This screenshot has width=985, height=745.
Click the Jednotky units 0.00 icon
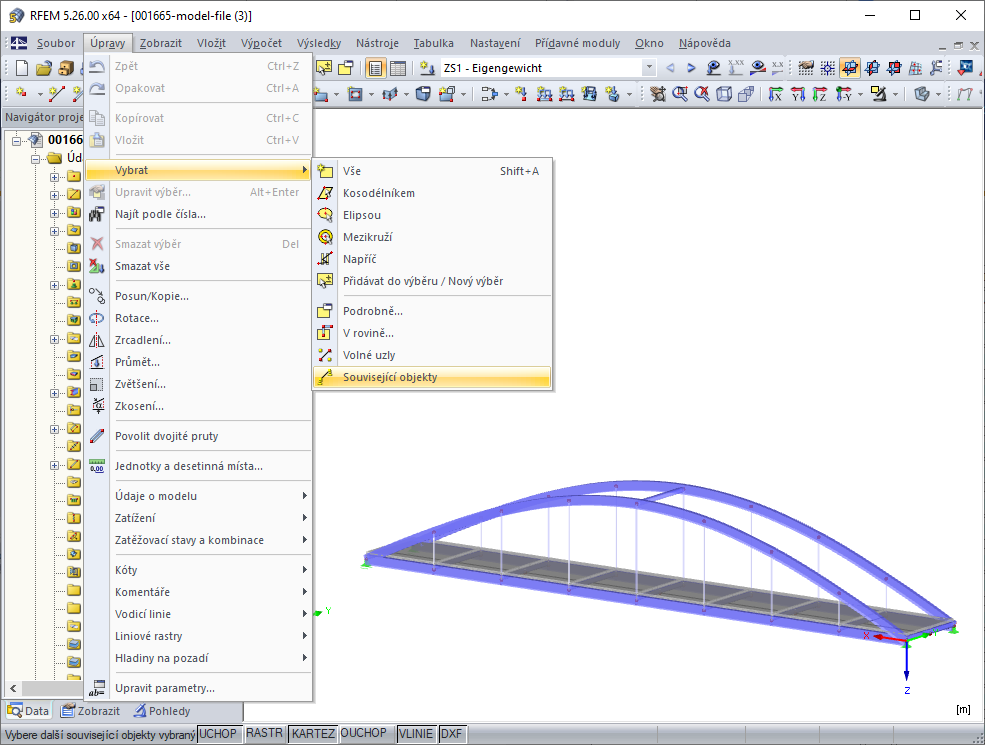tap(97, 466)
